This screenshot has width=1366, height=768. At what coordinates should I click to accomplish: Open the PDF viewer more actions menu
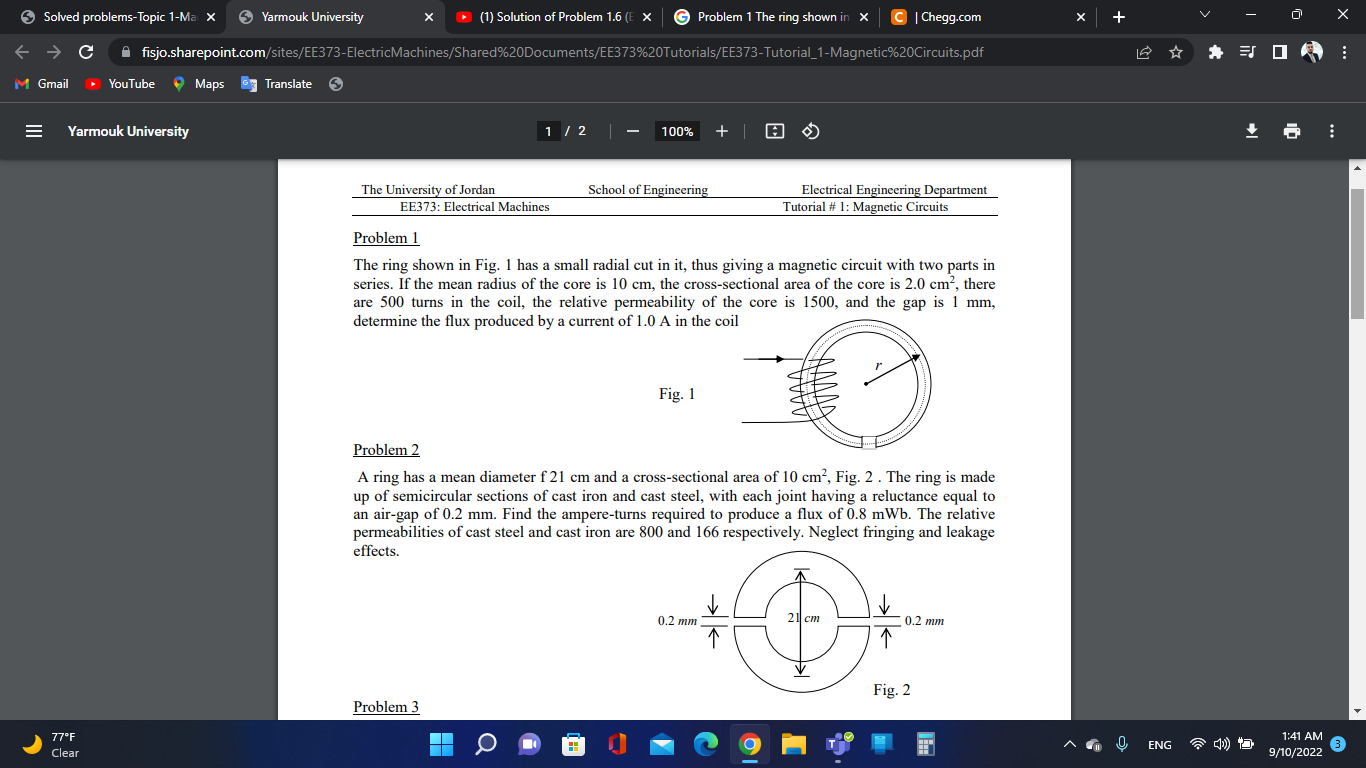coord(1332,131)
